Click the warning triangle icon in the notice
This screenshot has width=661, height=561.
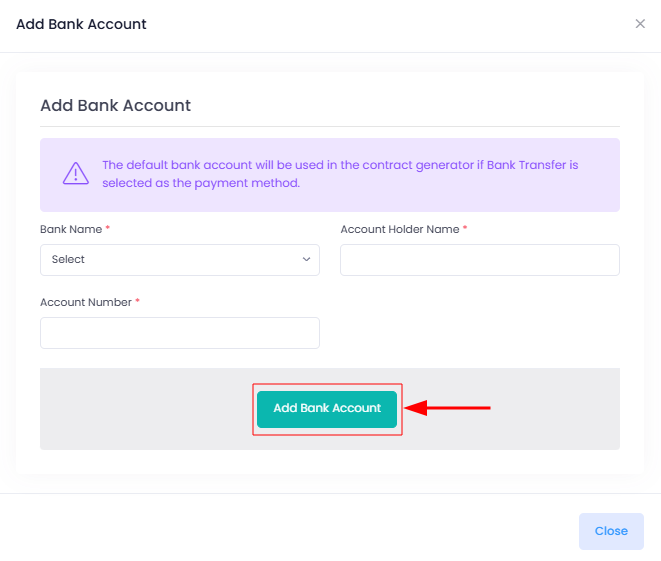tap(76, 173)
